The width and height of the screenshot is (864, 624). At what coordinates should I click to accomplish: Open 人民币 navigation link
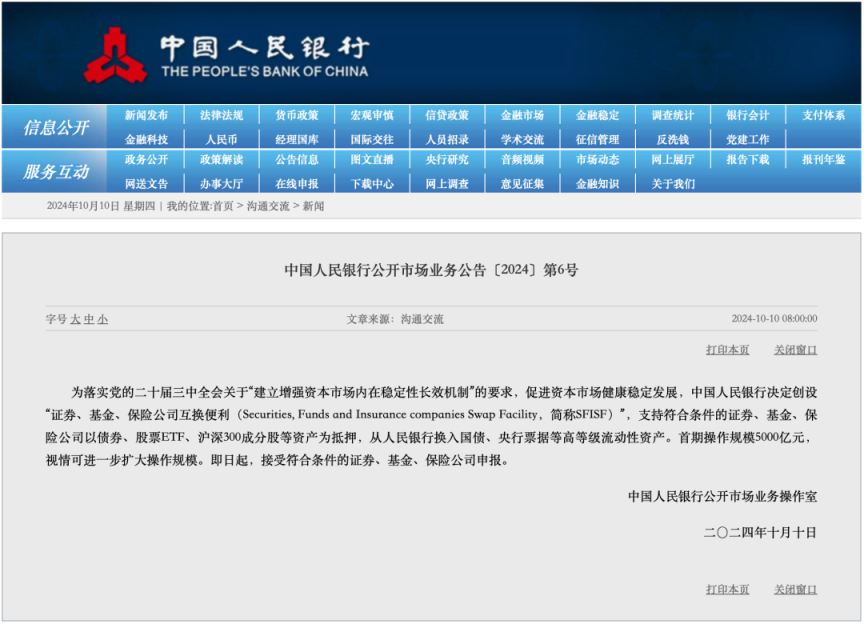point(221,140)
